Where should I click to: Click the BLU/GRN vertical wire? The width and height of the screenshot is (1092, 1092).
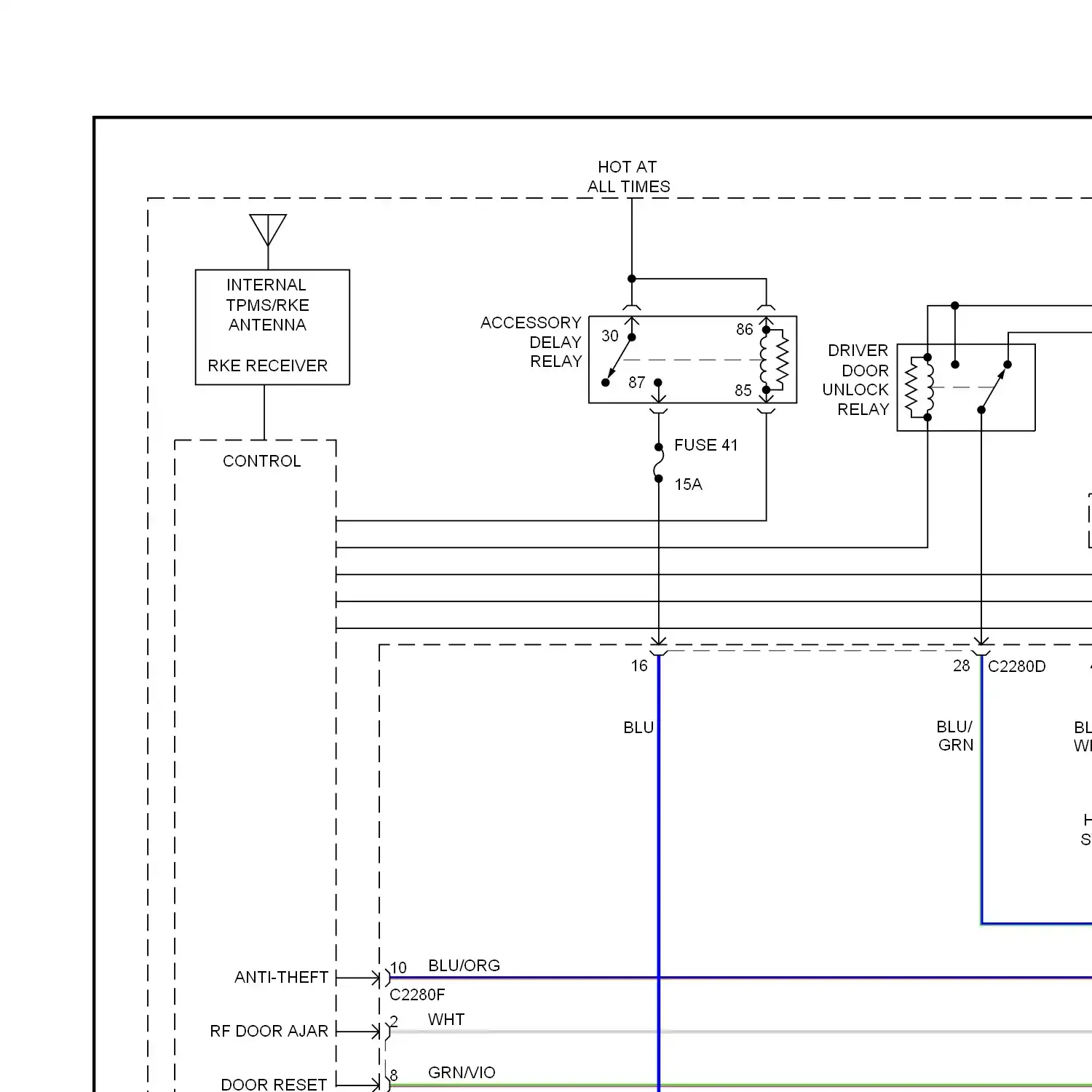click(x=981, y=790)
